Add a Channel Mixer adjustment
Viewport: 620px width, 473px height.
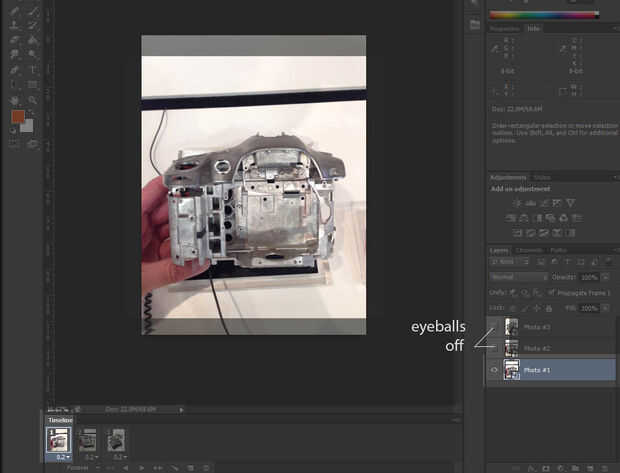click(563, 218)
